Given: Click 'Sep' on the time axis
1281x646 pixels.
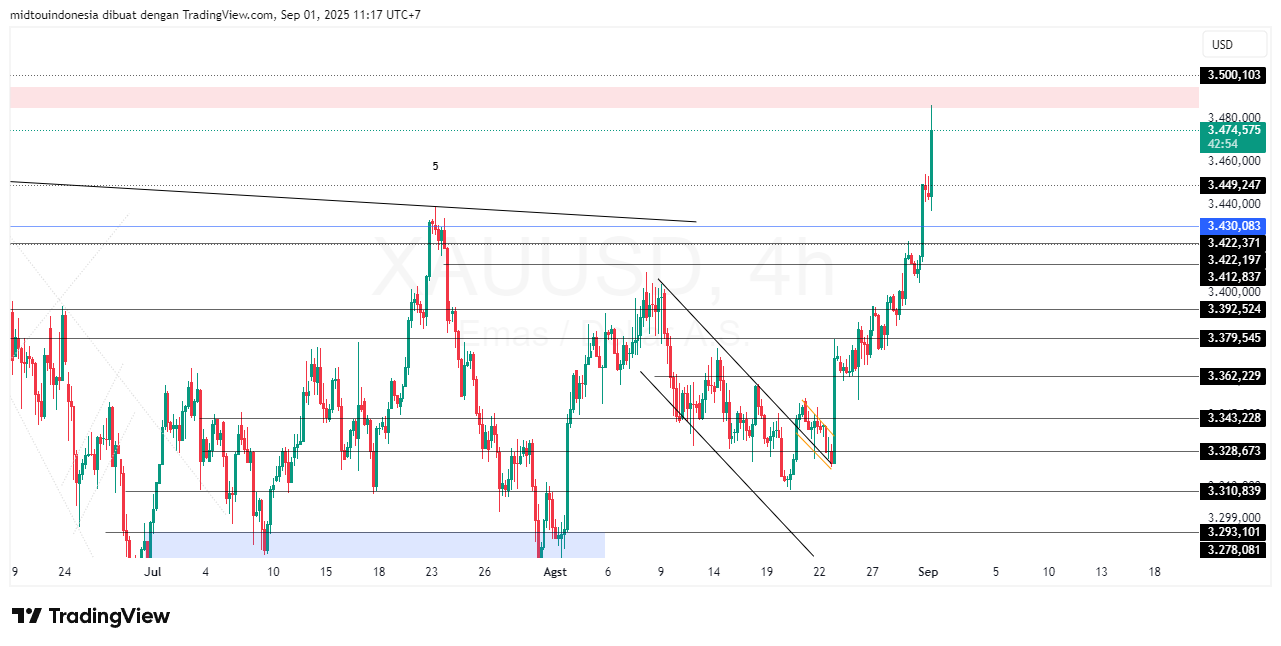Looking at the screenshot, I should tap(928, 572).
